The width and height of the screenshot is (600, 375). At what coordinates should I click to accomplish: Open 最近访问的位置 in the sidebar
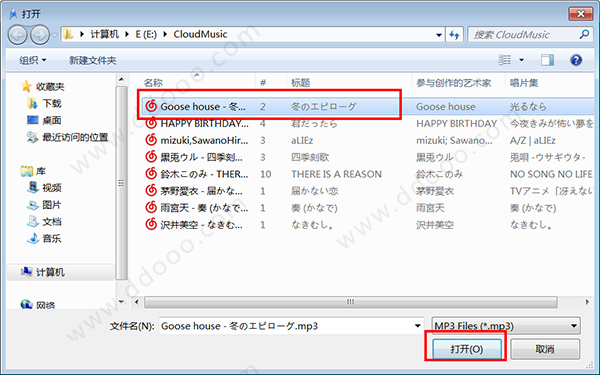pos(75,137)
